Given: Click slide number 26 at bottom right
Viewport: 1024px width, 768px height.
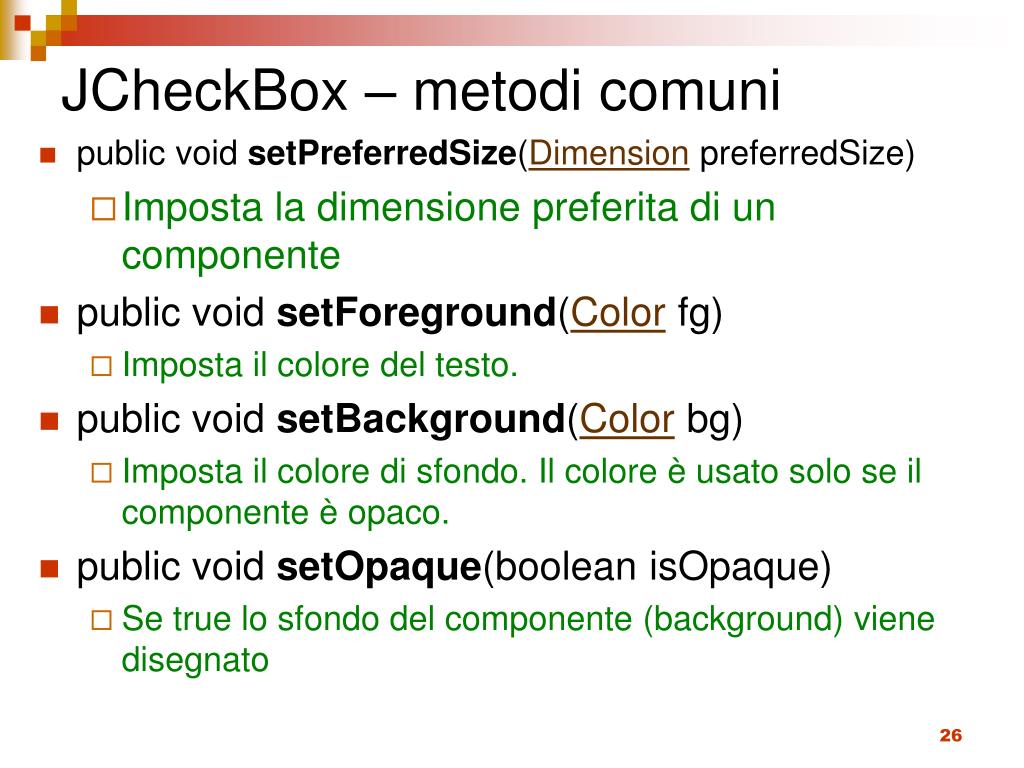Looking at the screenshot, I should pos(950,736).
